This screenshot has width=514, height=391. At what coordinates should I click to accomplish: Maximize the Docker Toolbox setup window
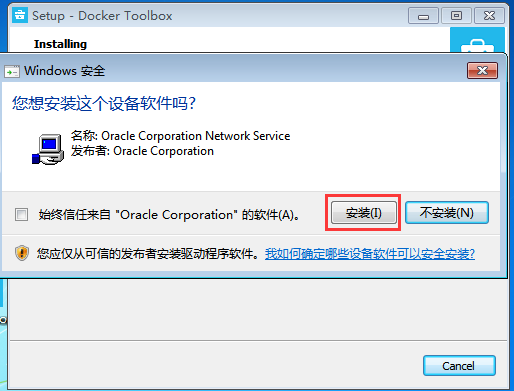click(x=456, y=16)
